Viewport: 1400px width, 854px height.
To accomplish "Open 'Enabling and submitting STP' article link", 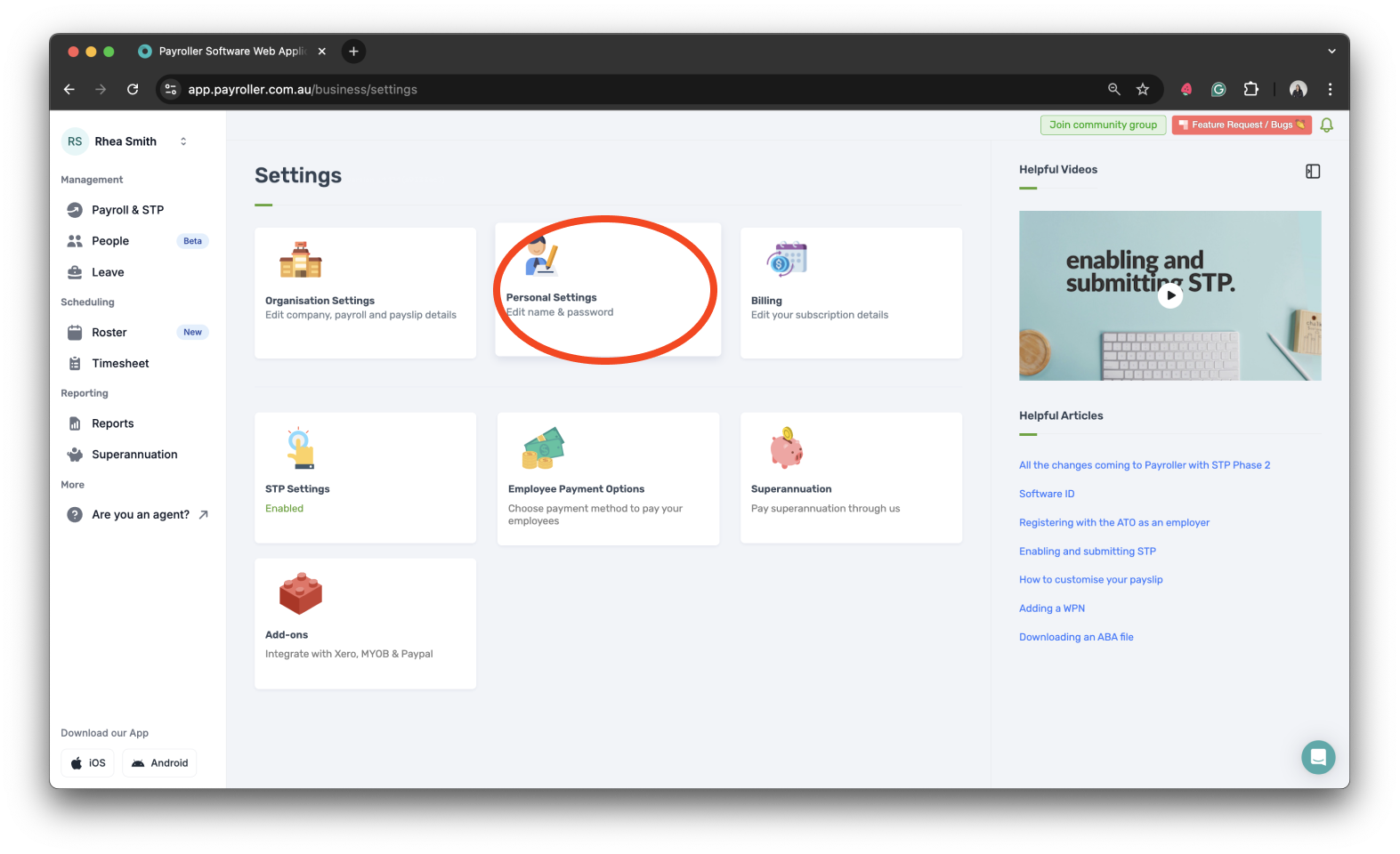I will pyautogui.click(x=1088, y=552).
